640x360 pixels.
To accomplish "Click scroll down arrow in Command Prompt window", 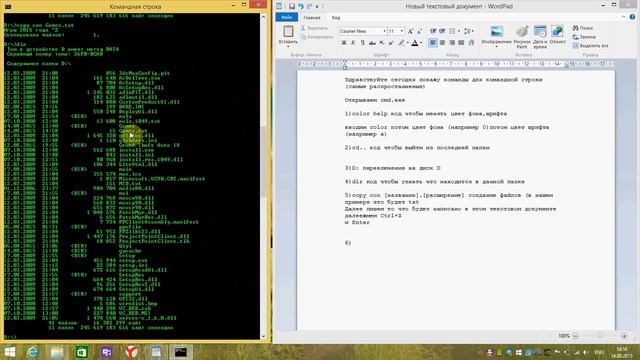I will (263, 336).
